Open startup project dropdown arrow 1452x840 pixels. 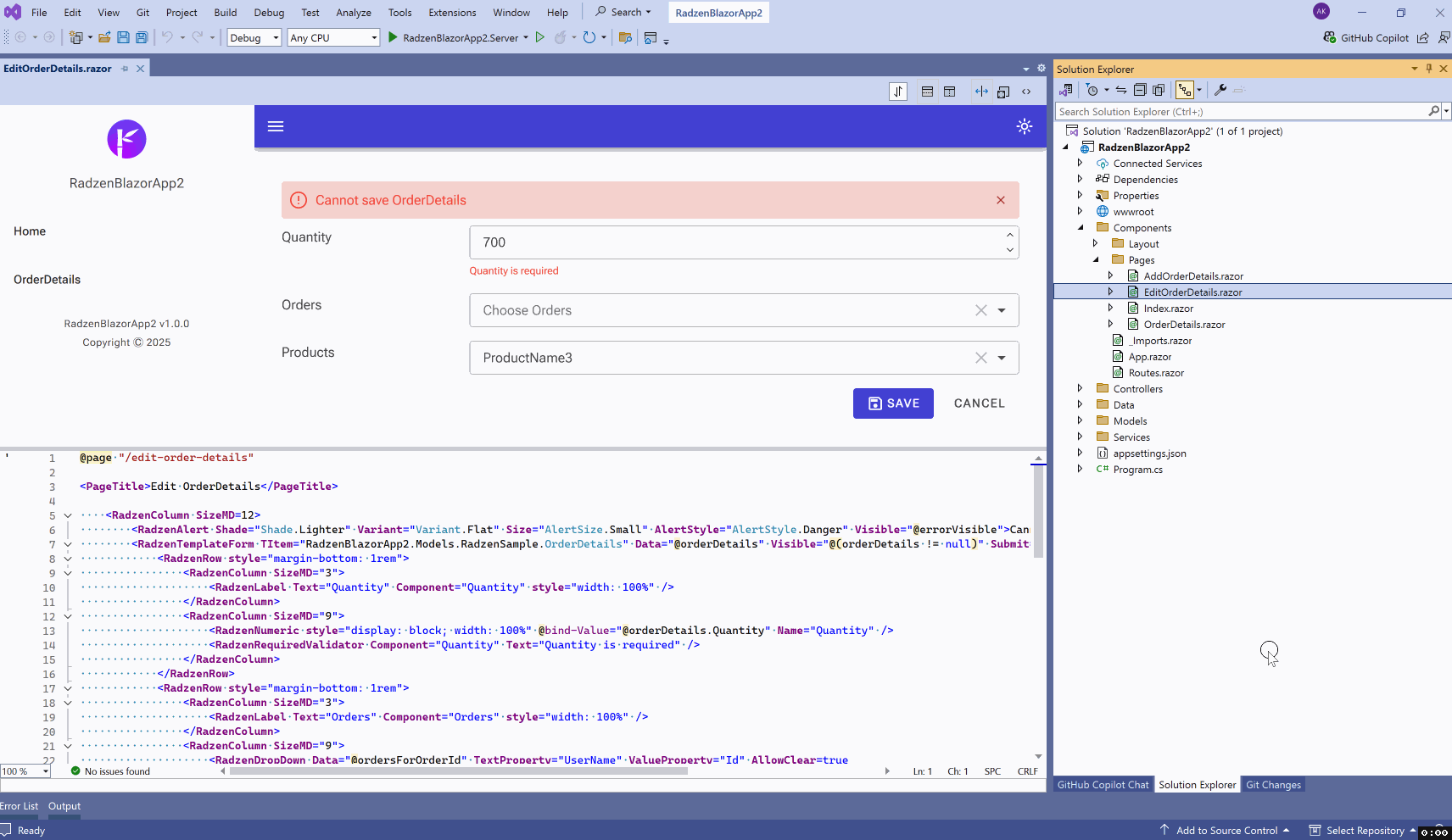(526, 37)
